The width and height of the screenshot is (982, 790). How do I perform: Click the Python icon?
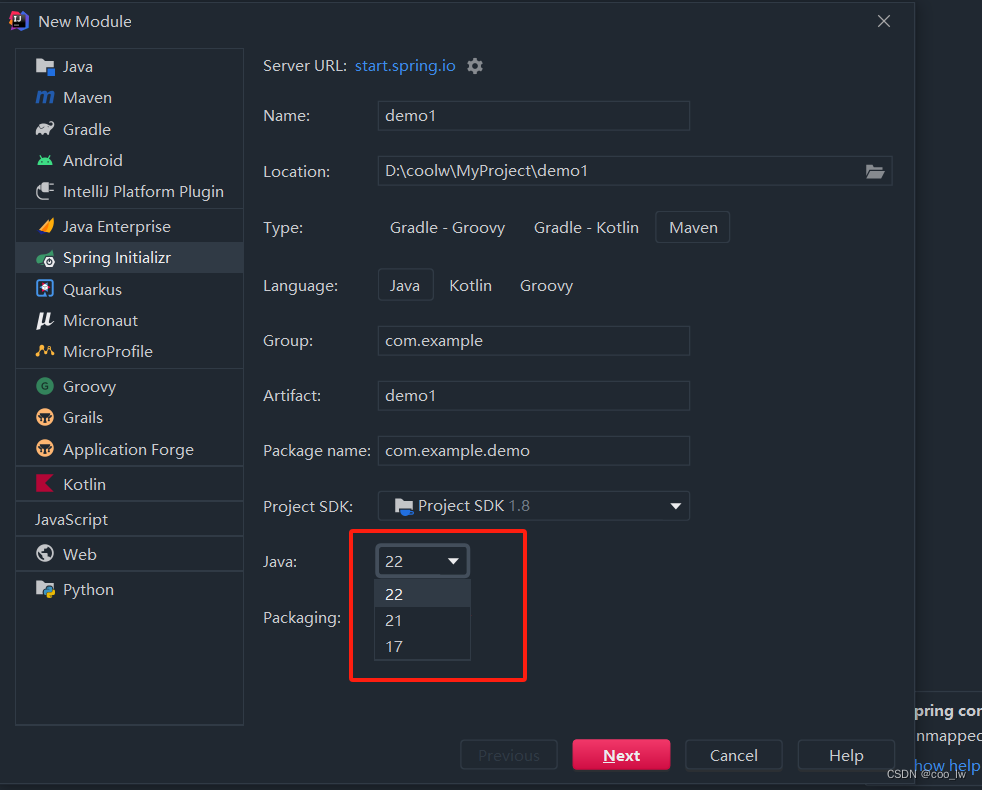click(x=45, y=589)
